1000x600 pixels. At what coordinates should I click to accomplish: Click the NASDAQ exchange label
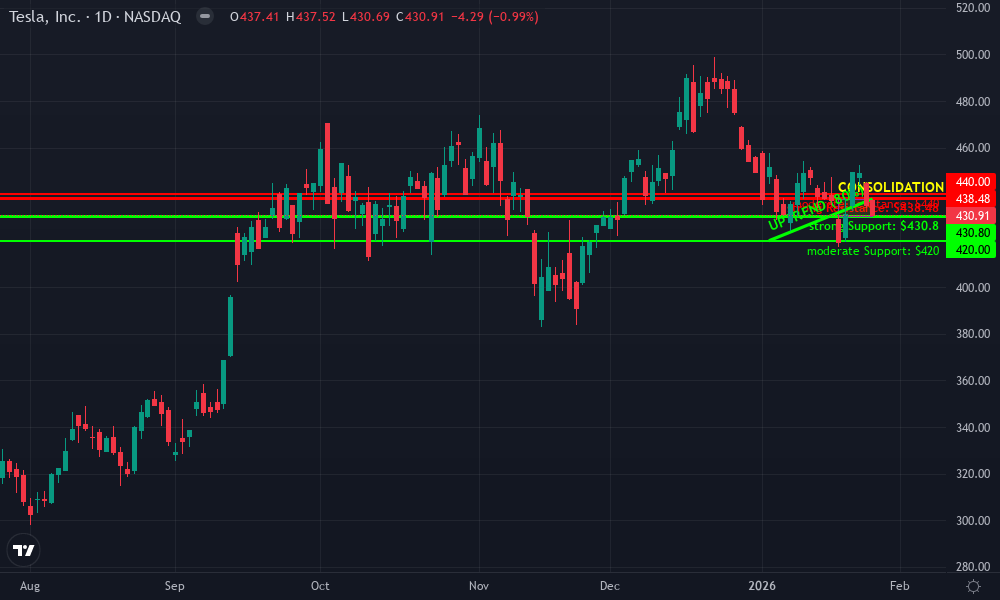(x=152, y=16)
